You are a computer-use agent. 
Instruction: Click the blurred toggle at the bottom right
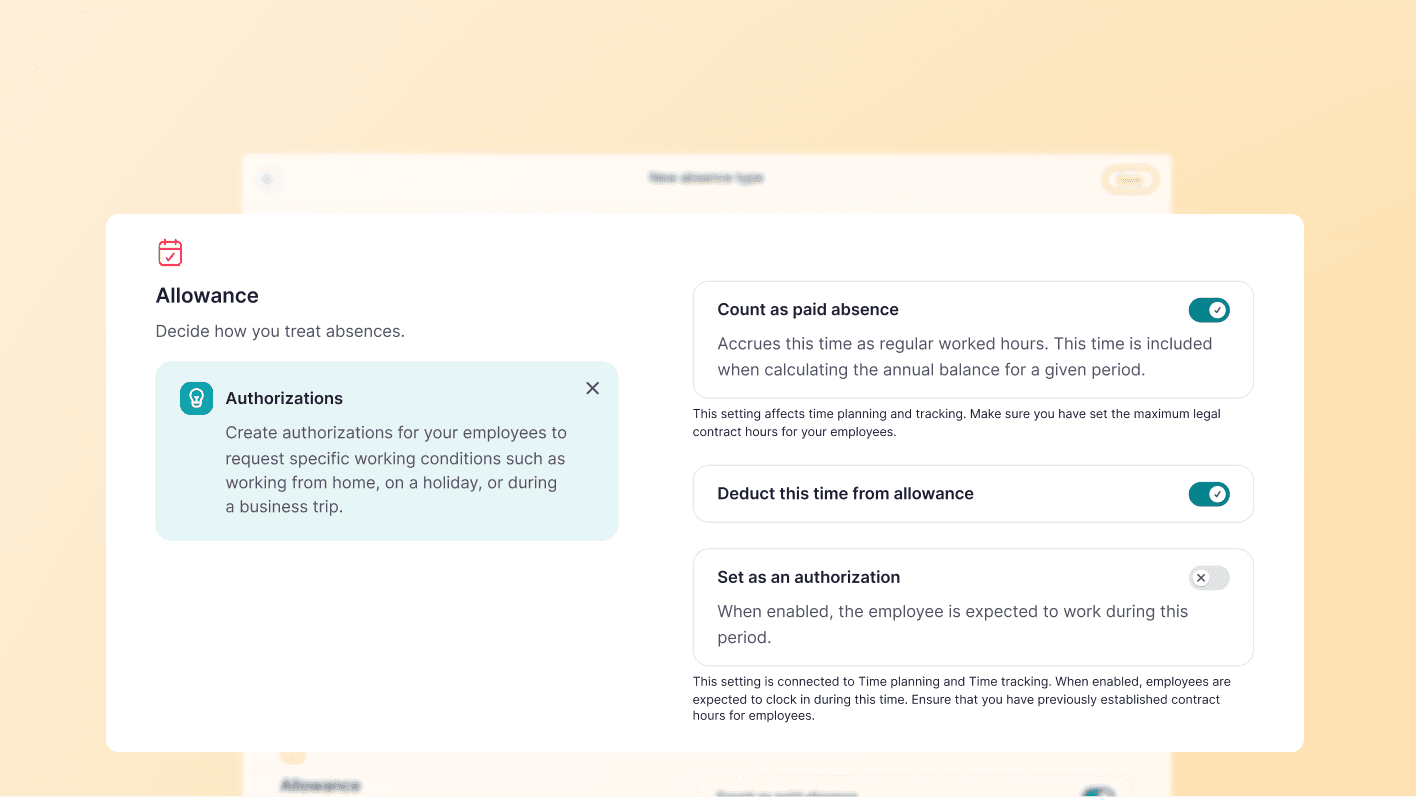[1098, 792]
